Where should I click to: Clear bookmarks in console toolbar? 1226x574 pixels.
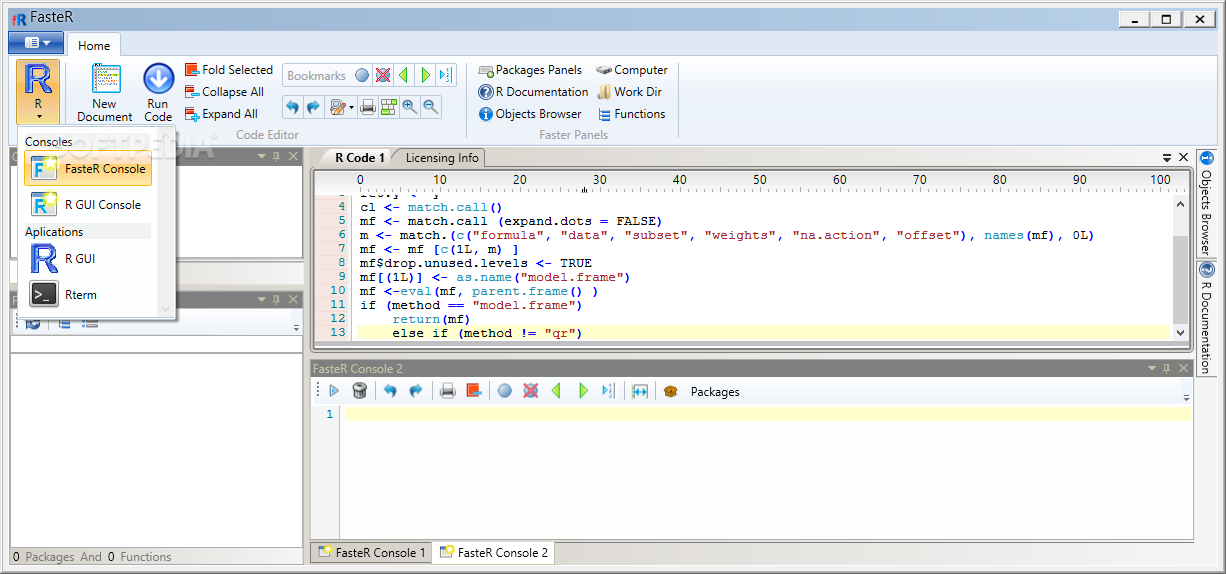(x=531, y=391)
